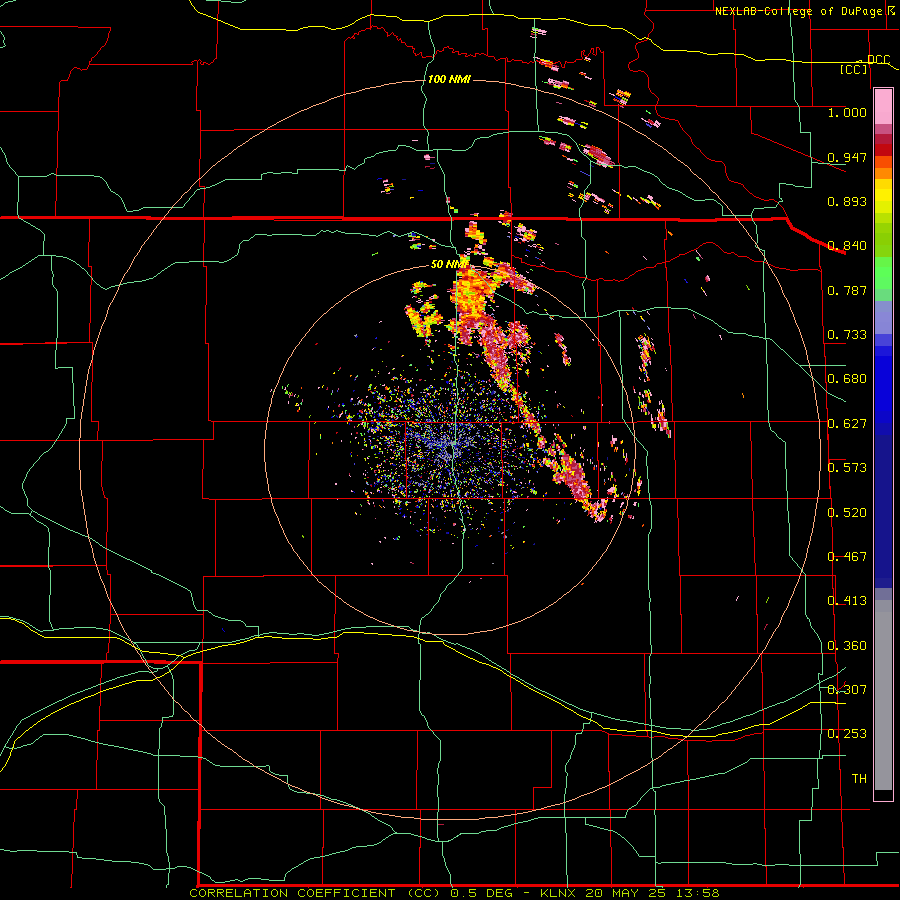Click the 0.787 color scale value
The image size is (900, 900).
[x=847, y=290]
